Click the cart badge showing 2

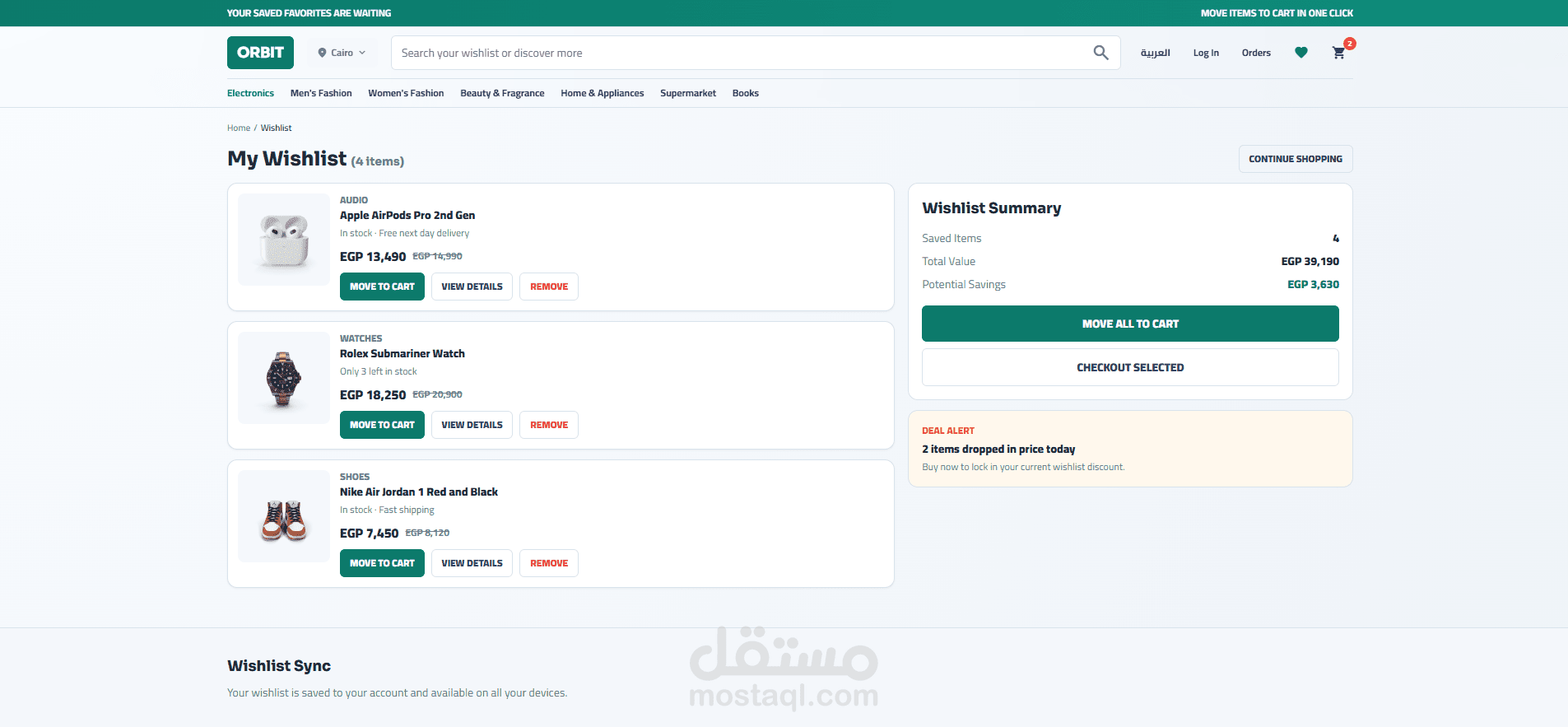[x=1350, y=44]
